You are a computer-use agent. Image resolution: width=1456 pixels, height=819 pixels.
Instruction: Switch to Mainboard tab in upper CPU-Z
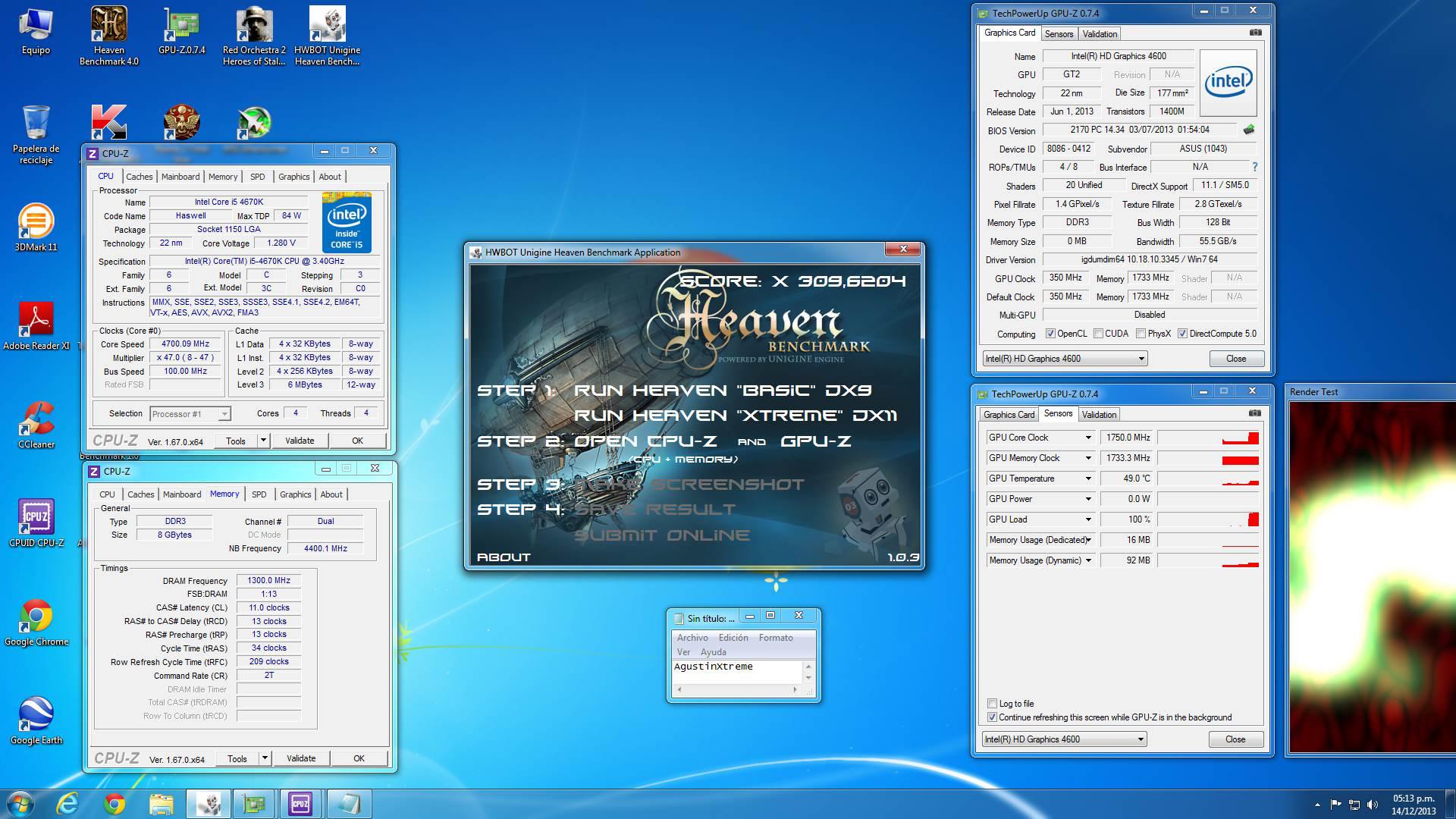click(180, 177)
